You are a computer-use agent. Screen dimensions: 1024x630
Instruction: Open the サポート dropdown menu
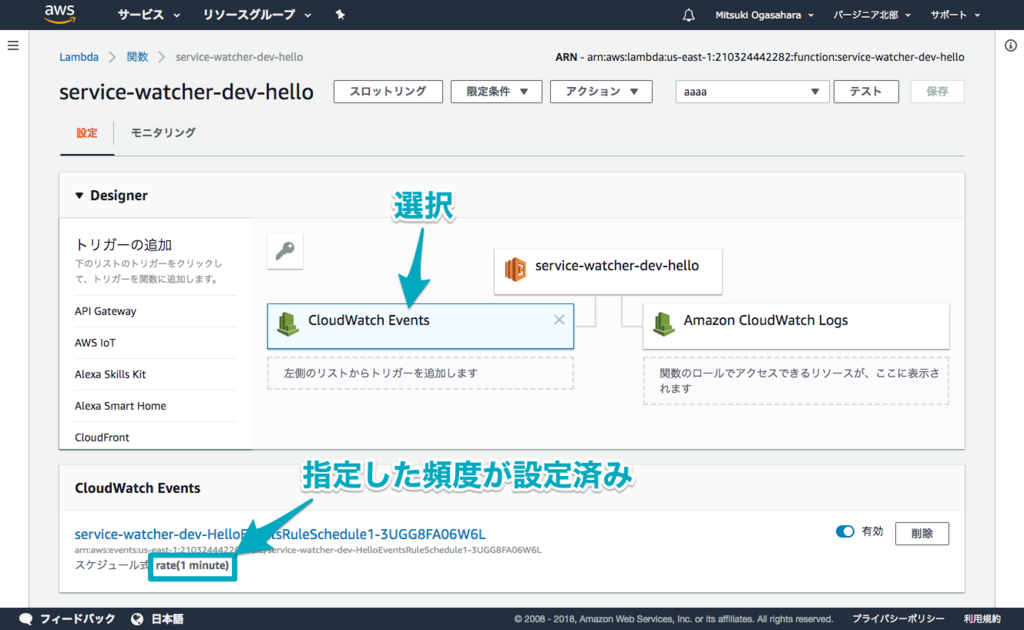point(955,15)
